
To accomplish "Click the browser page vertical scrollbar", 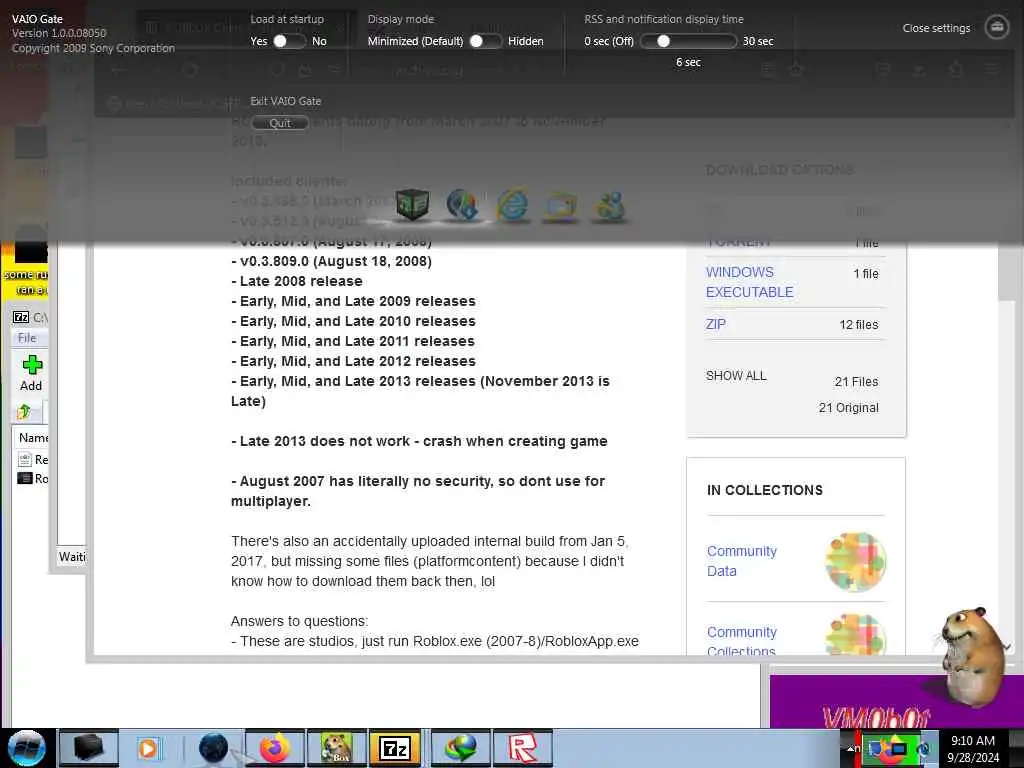I will 1006,274.
